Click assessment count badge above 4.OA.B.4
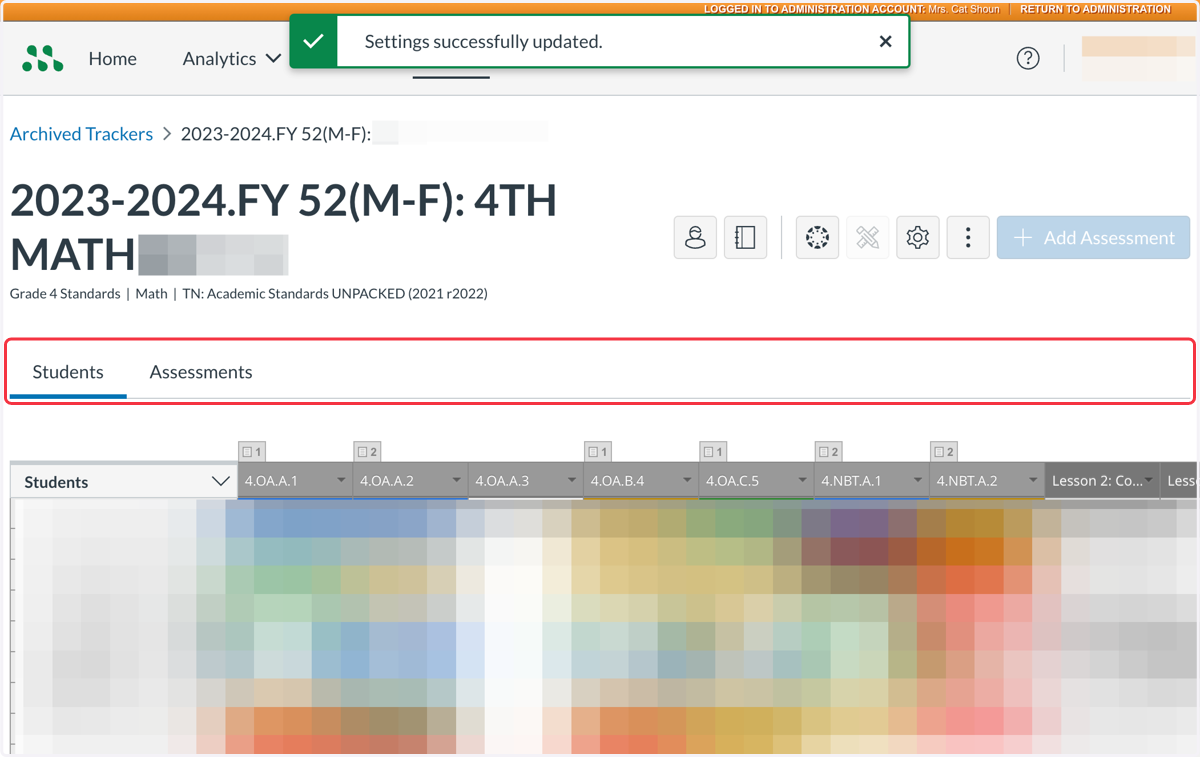 click(598, 452)
